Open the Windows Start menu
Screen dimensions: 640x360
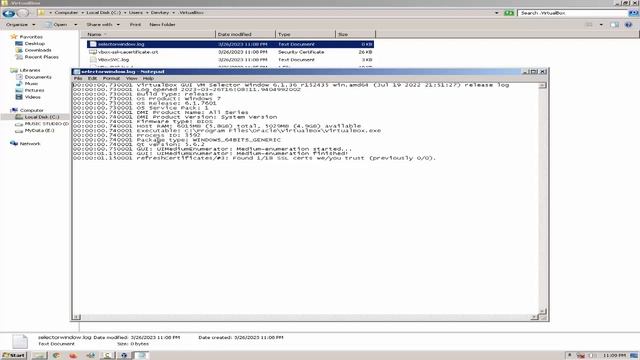[x=14, y=355]
